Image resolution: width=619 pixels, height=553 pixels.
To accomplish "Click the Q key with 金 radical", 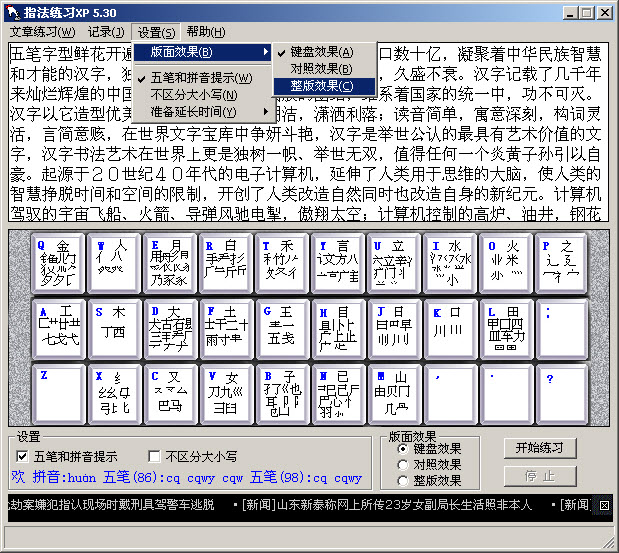I will (x=58, y=264).
